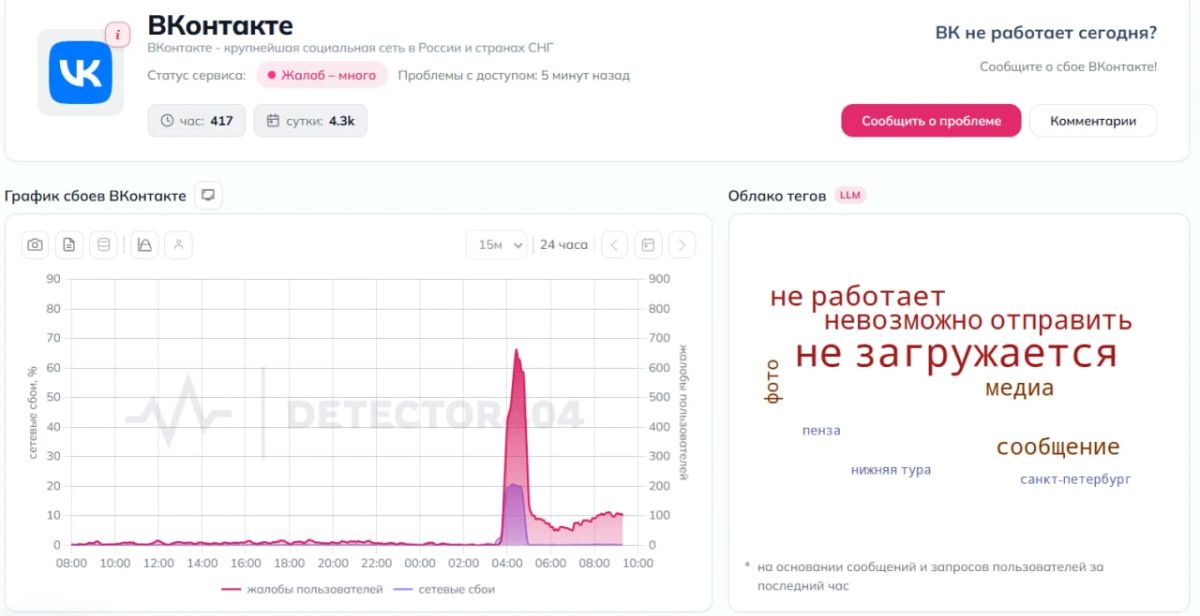Click the camera screenshot icon in chart toolbar
This screenshot has height=616, width=1200.
[x=35, y=245]
